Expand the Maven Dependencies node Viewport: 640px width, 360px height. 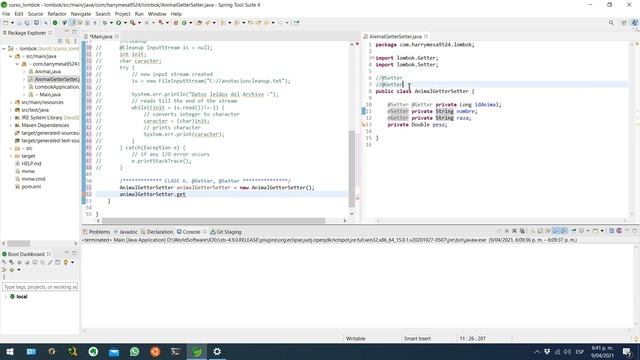(11, 125)
